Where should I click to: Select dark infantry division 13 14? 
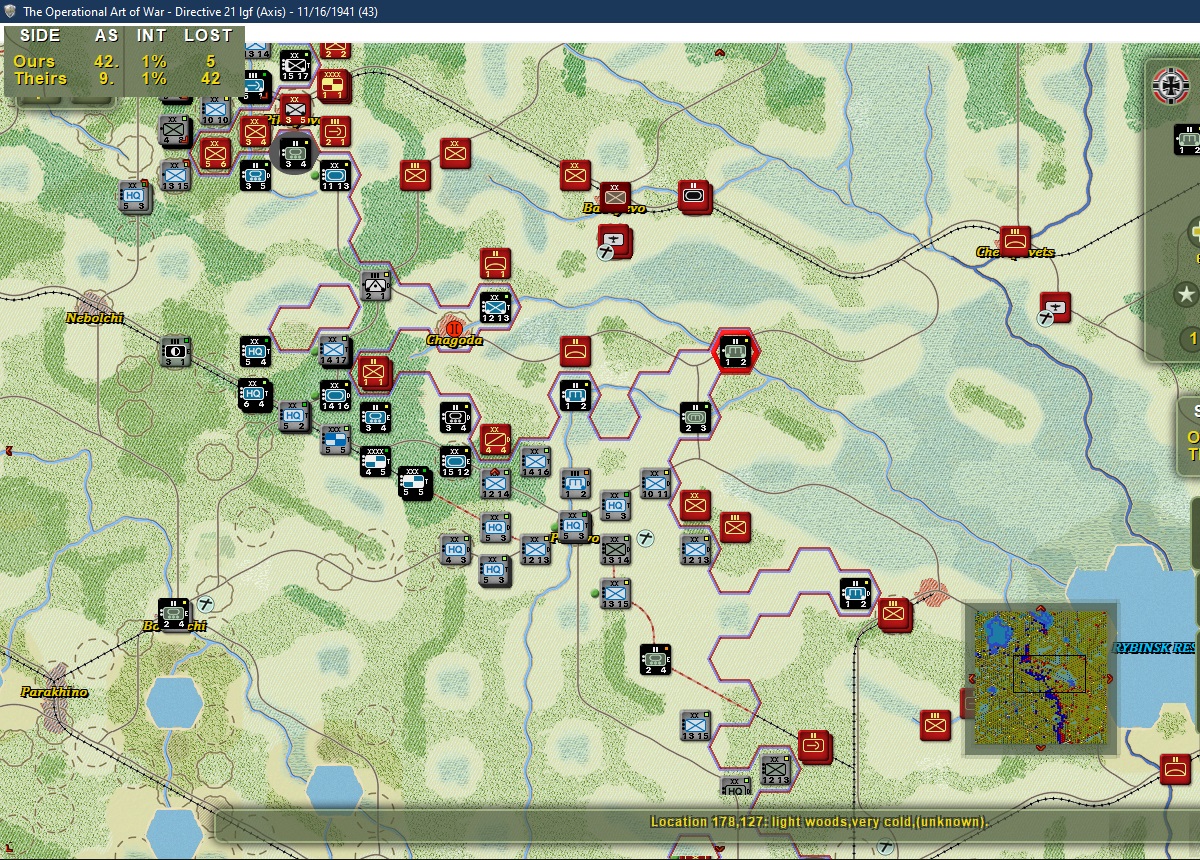pyautogui.click(x=615, y=549)
